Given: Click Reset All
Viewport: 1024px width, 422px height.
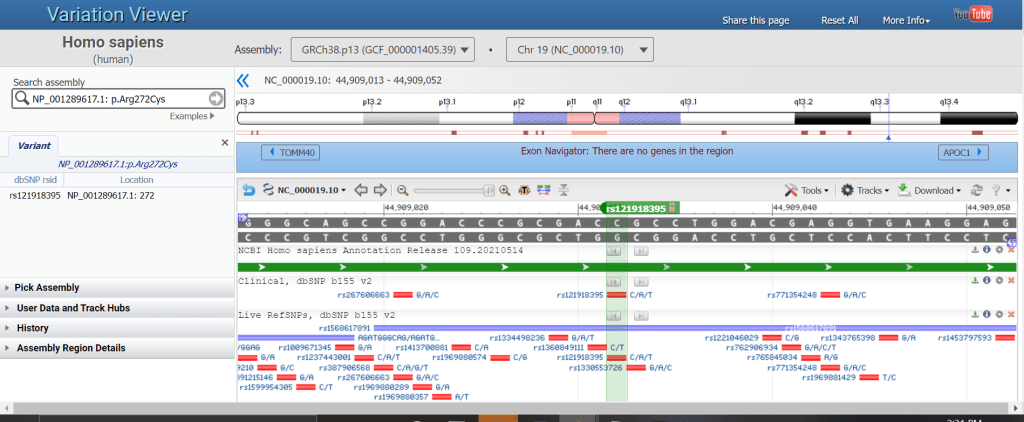Looking at the screenshot, I should pyautogui.click(x=840, y=20).
